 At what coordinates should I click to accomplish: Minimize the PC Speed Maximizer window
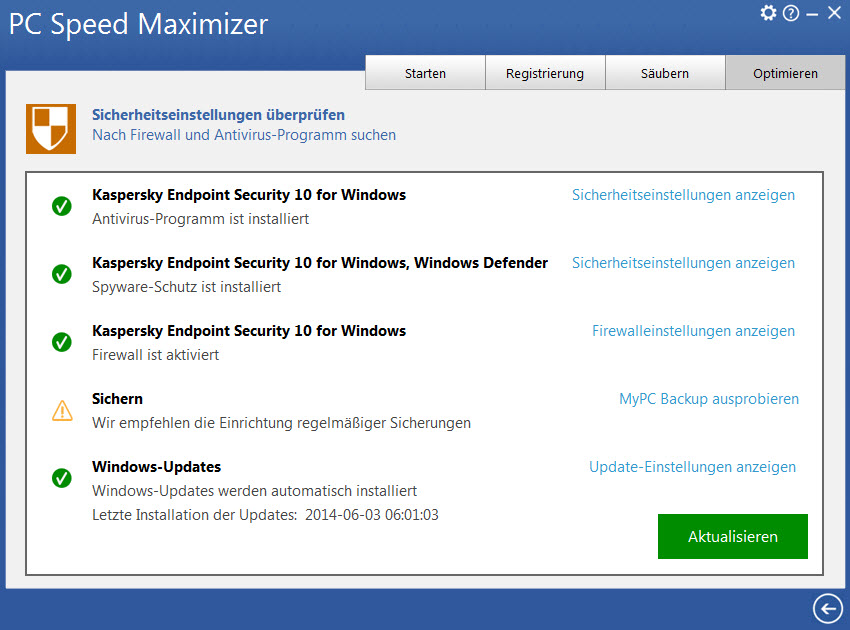(812, 14)
